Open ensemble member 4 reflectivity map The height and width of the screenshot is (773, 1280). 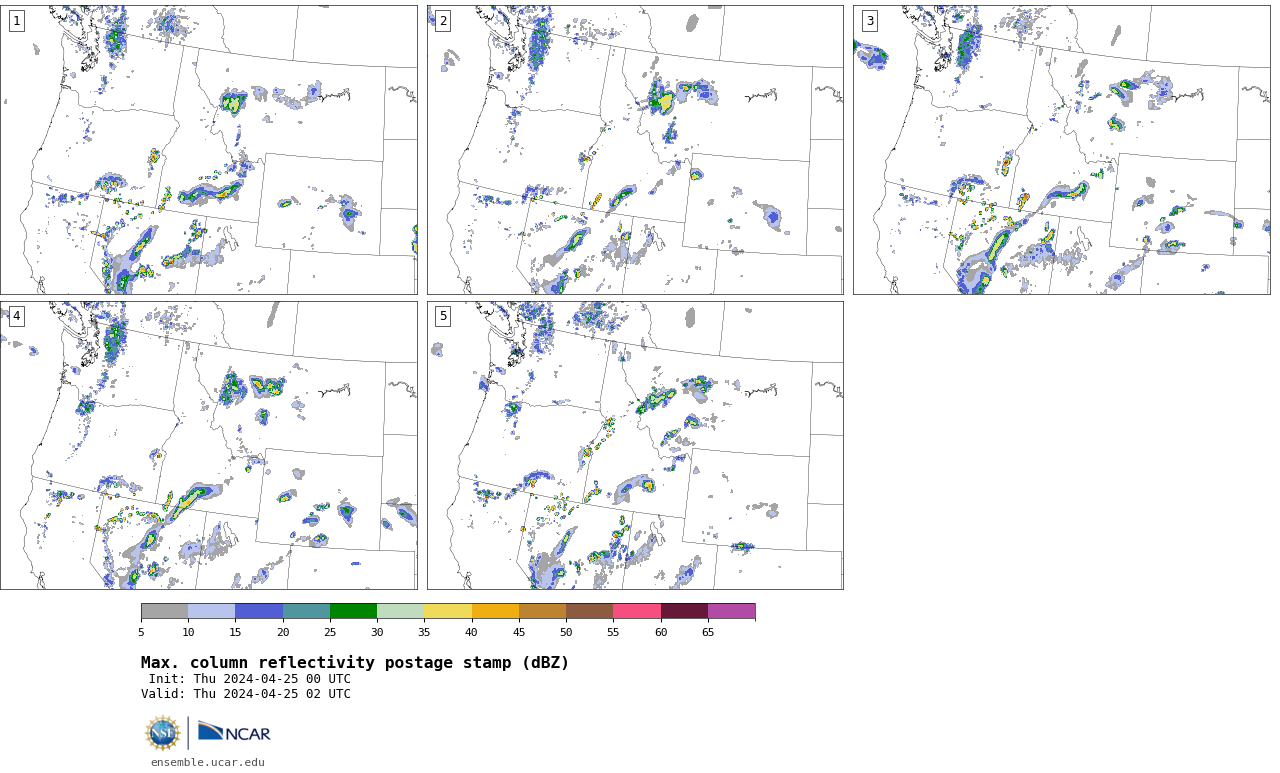point(209,445)
